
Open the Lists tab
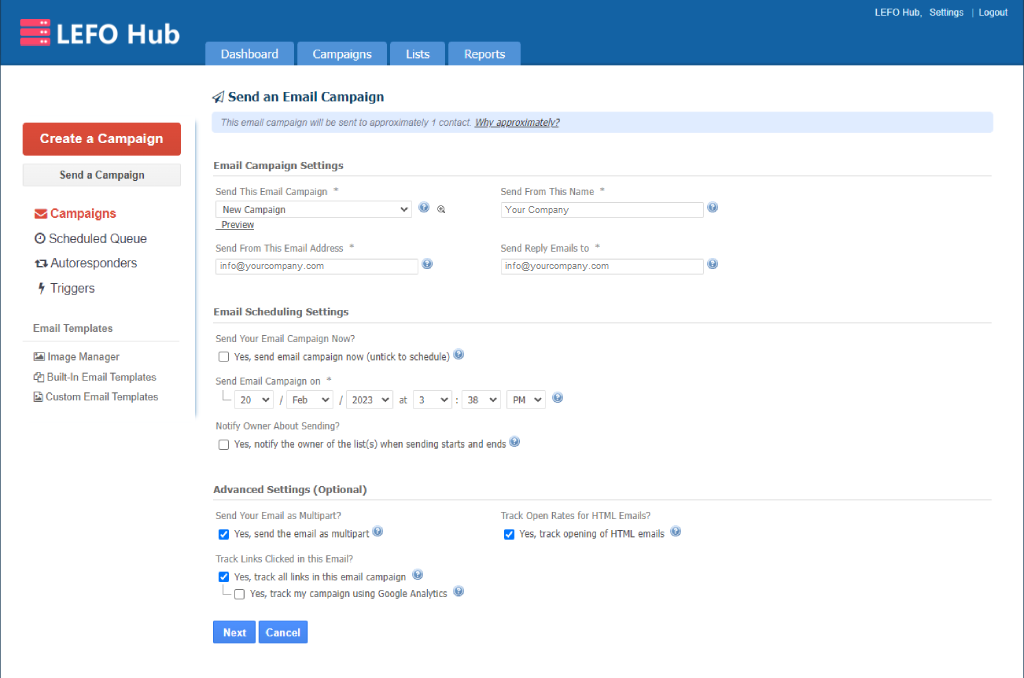click(x=418, y=54)
